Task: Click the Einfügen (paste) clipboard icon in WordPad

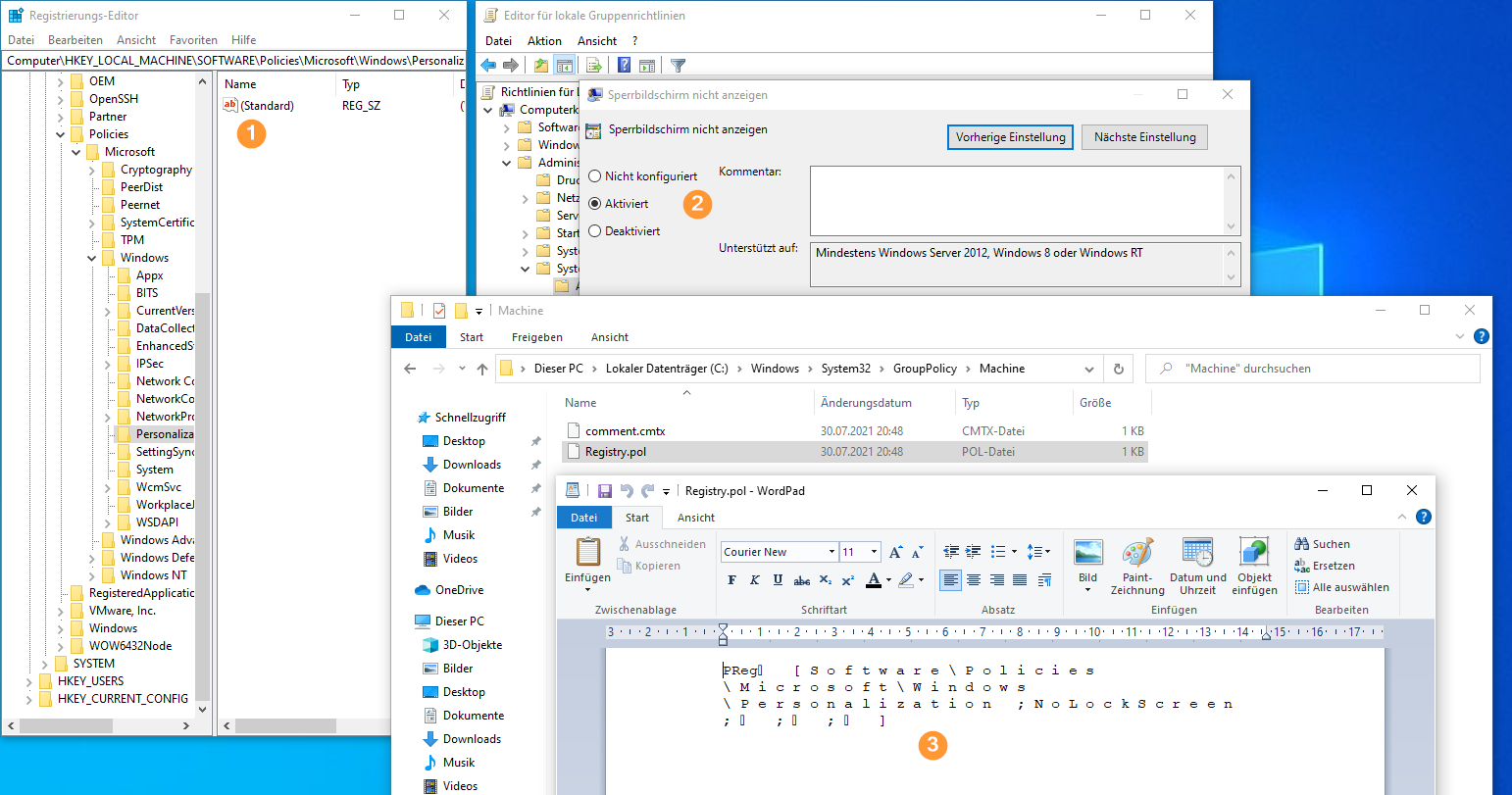Action: click(x=587, y=552)
